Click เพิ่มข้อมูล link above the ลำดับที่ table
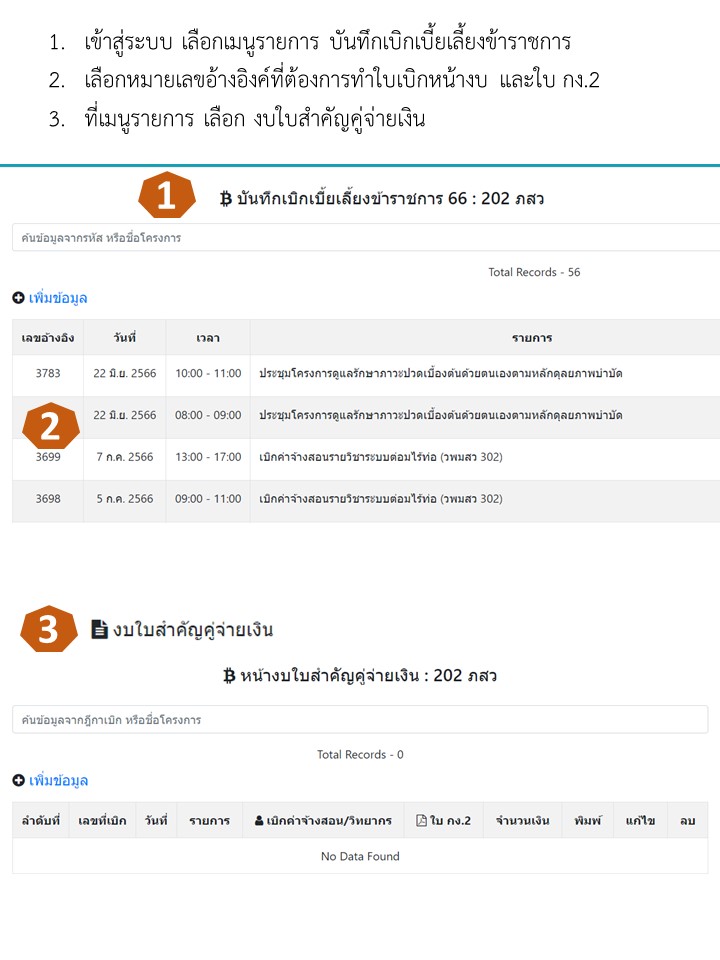720x960 pixels. click(x=58, y=781)
